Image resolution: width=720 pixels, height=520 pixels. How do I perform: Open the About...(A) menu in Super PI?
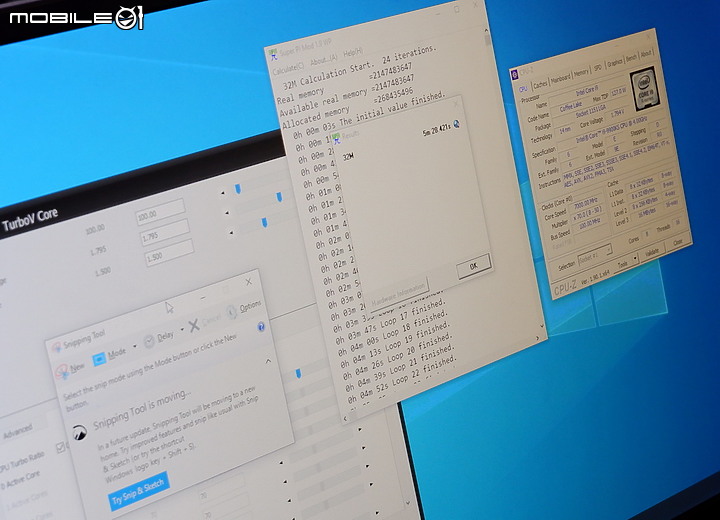(x=324, y=59)
